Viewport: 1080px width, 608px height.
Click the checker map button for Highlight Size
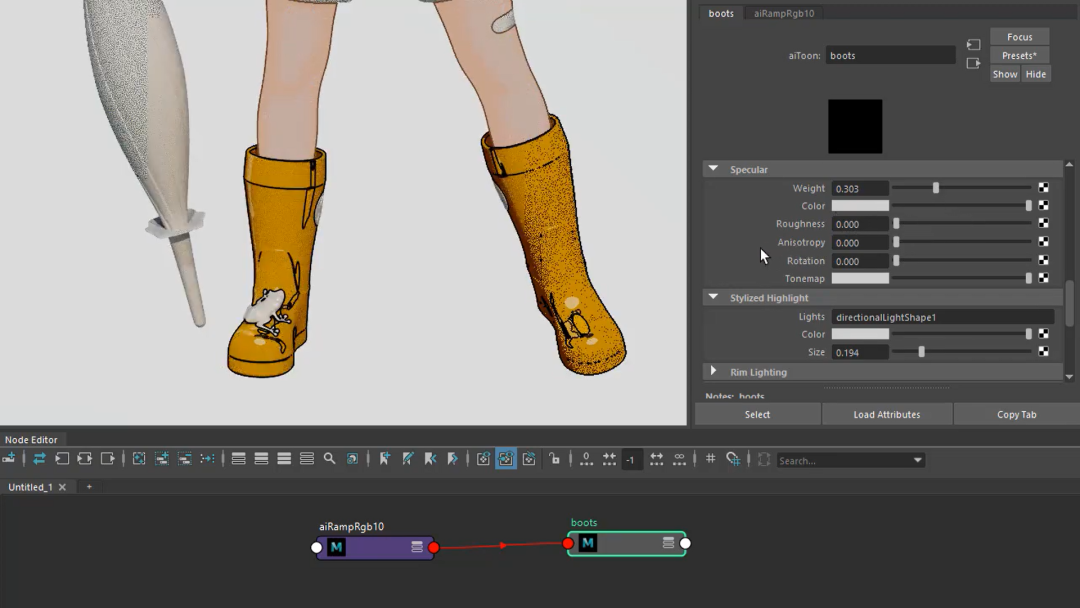click(1043, 352)
